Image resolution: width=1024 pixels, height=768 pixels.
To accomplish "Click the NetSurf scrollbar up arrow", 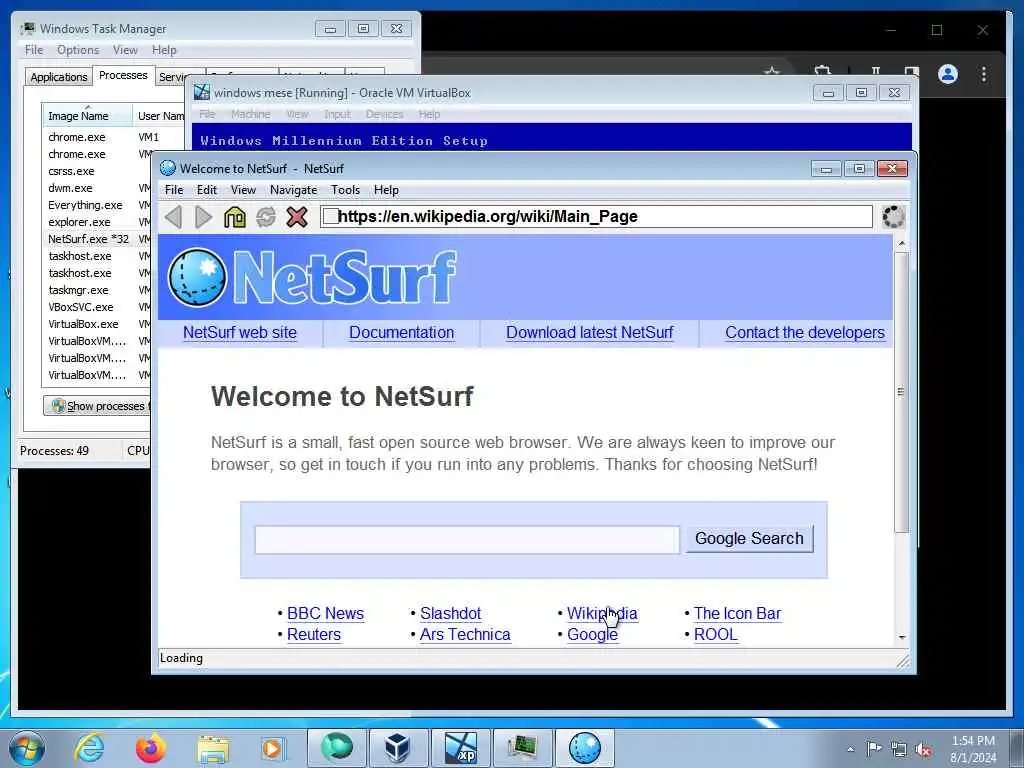I will [901, 243].
